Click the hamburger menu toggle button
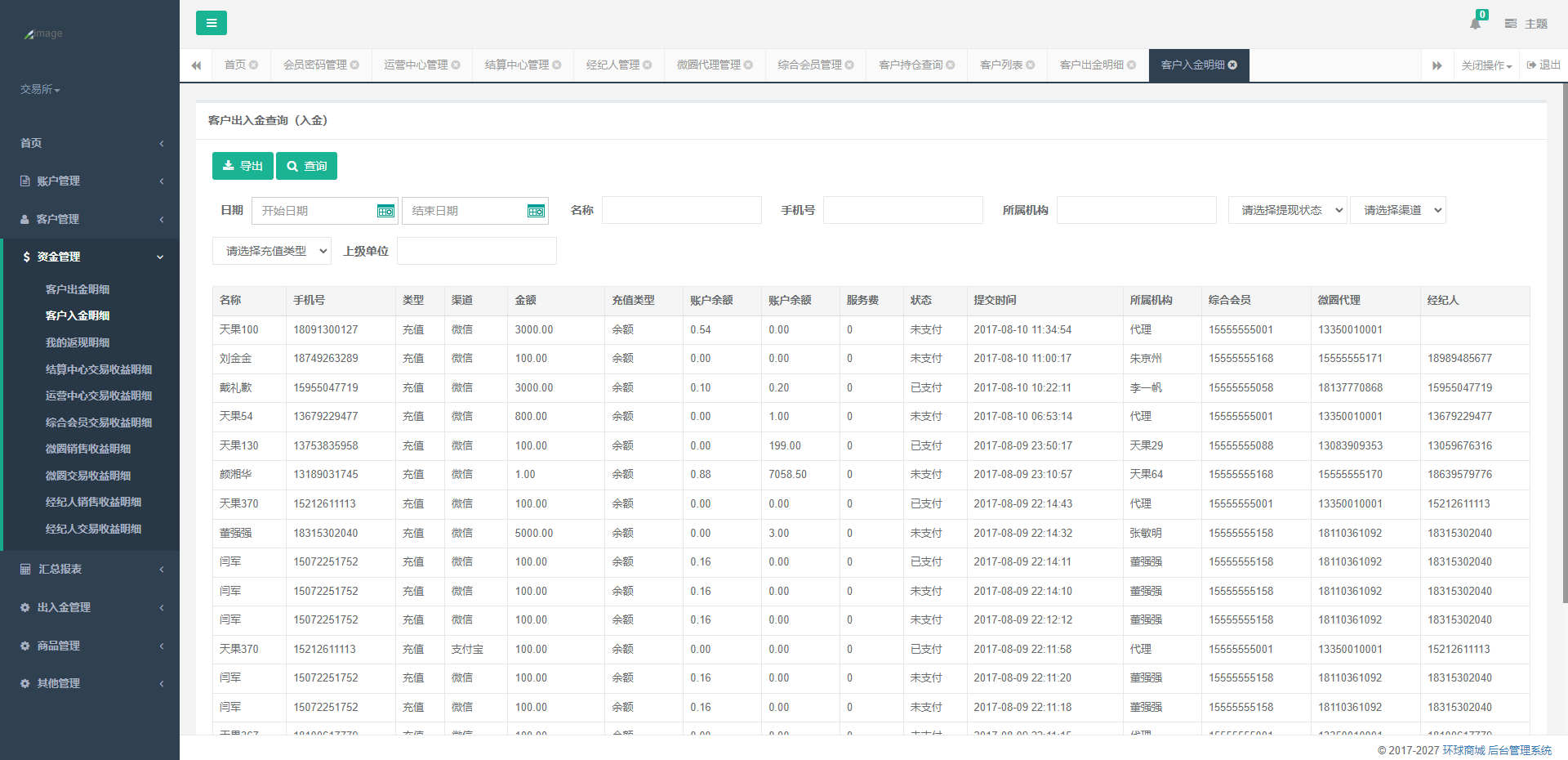The width and height of the screenshot is (1568, 760). click(211, 23)
